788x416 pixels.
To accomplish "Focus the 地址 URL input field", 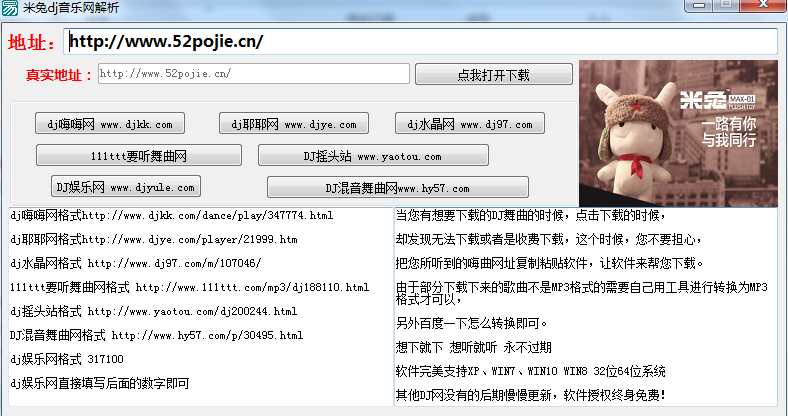I will pyautogui.click(x=421, y=42).
